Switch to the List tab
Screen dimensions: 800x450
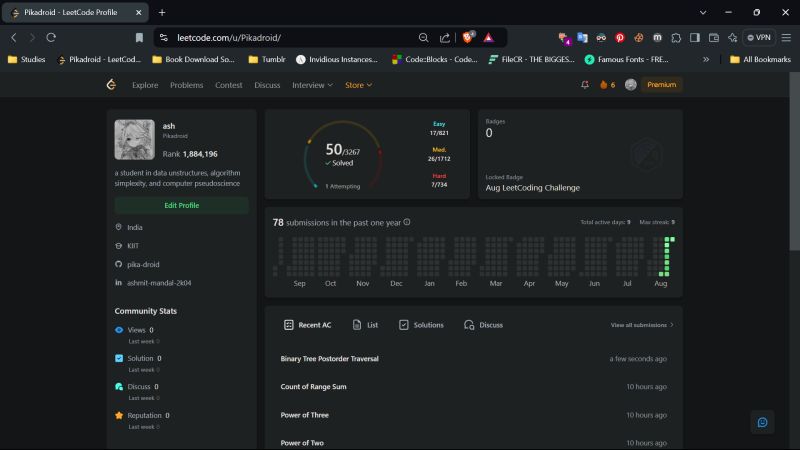(x=365, y=325)
